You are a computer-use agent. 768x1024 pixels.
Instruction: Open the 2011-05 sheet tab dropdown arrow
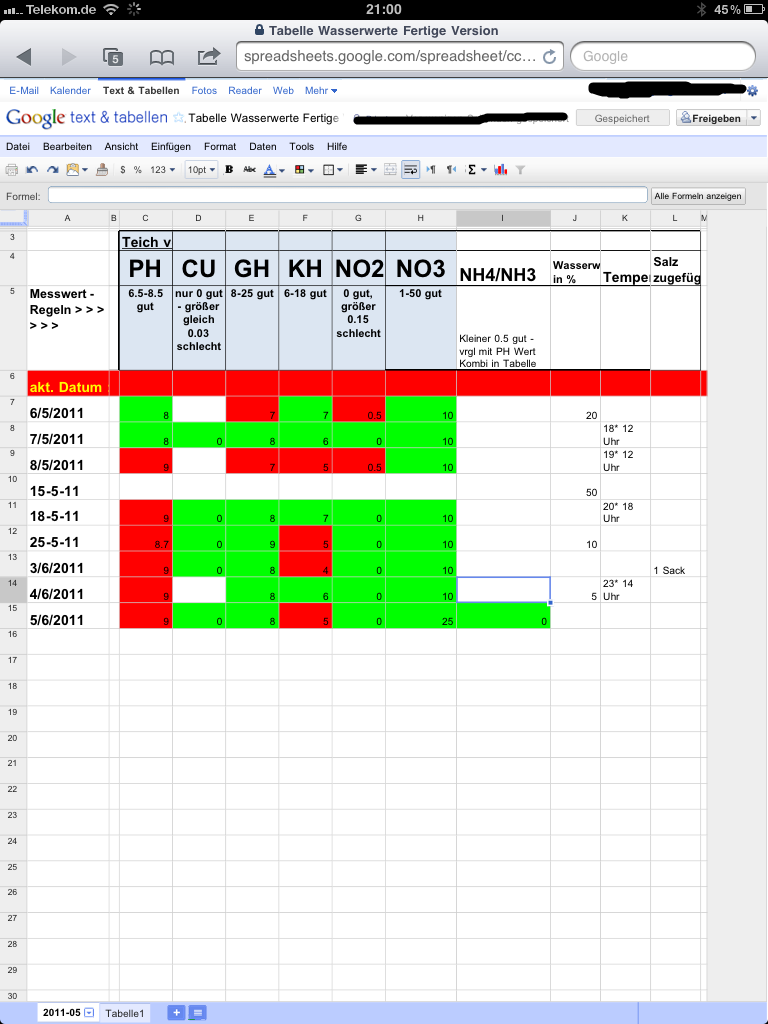pyautogui.click(x=90, y=1013)
